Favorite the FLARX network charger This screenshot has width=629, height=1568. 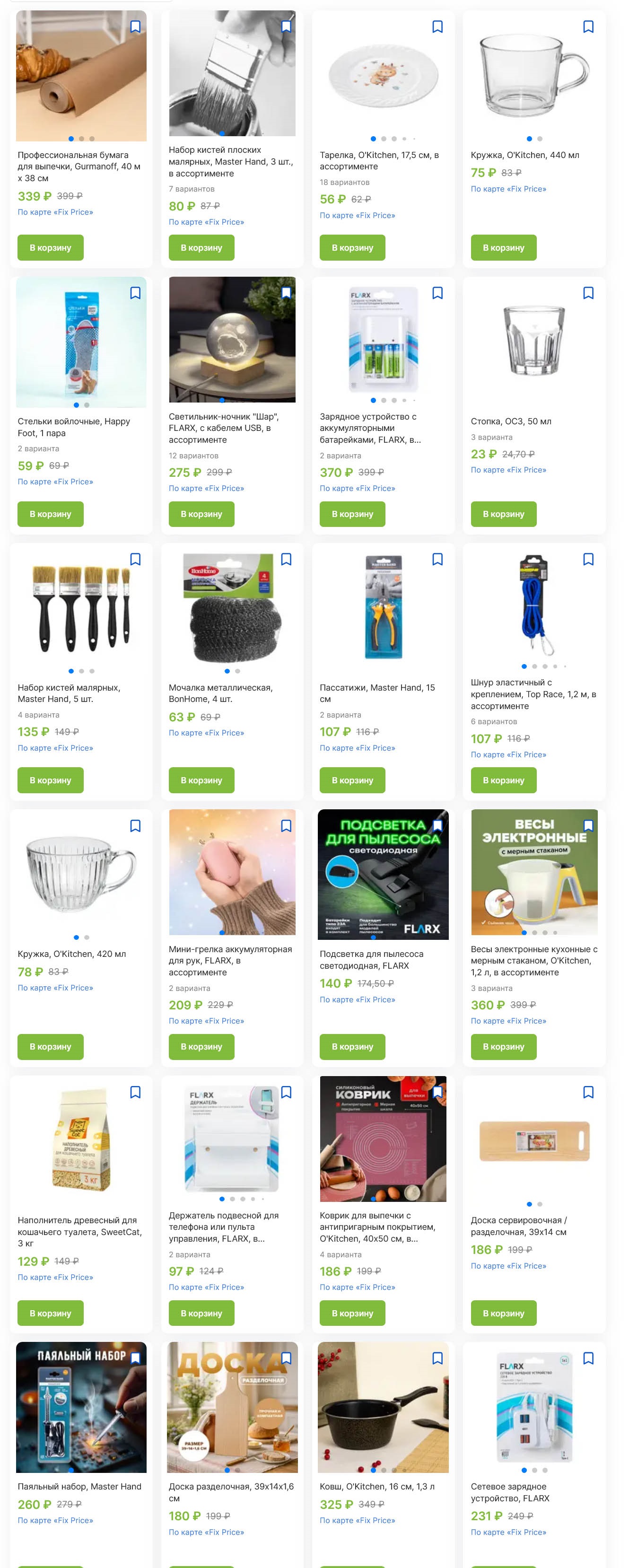tap(588, 1358)
